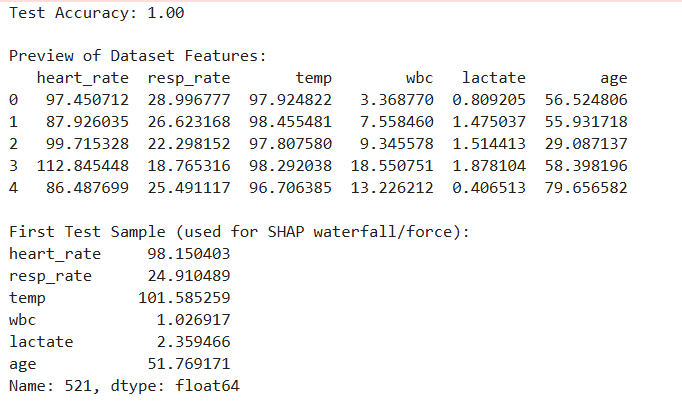Click the Preview of Dataset Features heading
This screenshot has width=682, height=407.
(x=137, y=57)
